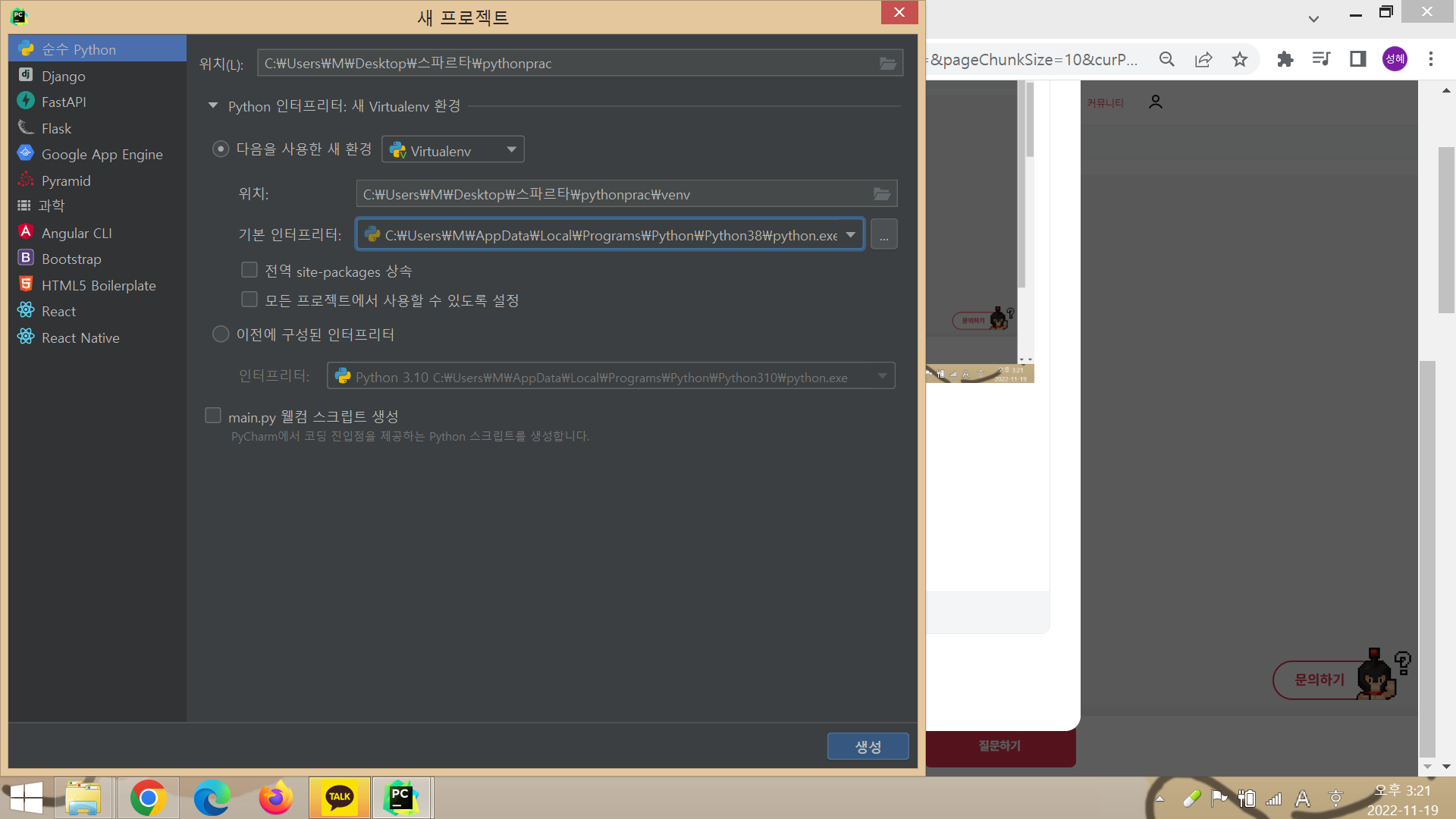Collapse Python 인터프리터 section

click(x=213, y=106)
